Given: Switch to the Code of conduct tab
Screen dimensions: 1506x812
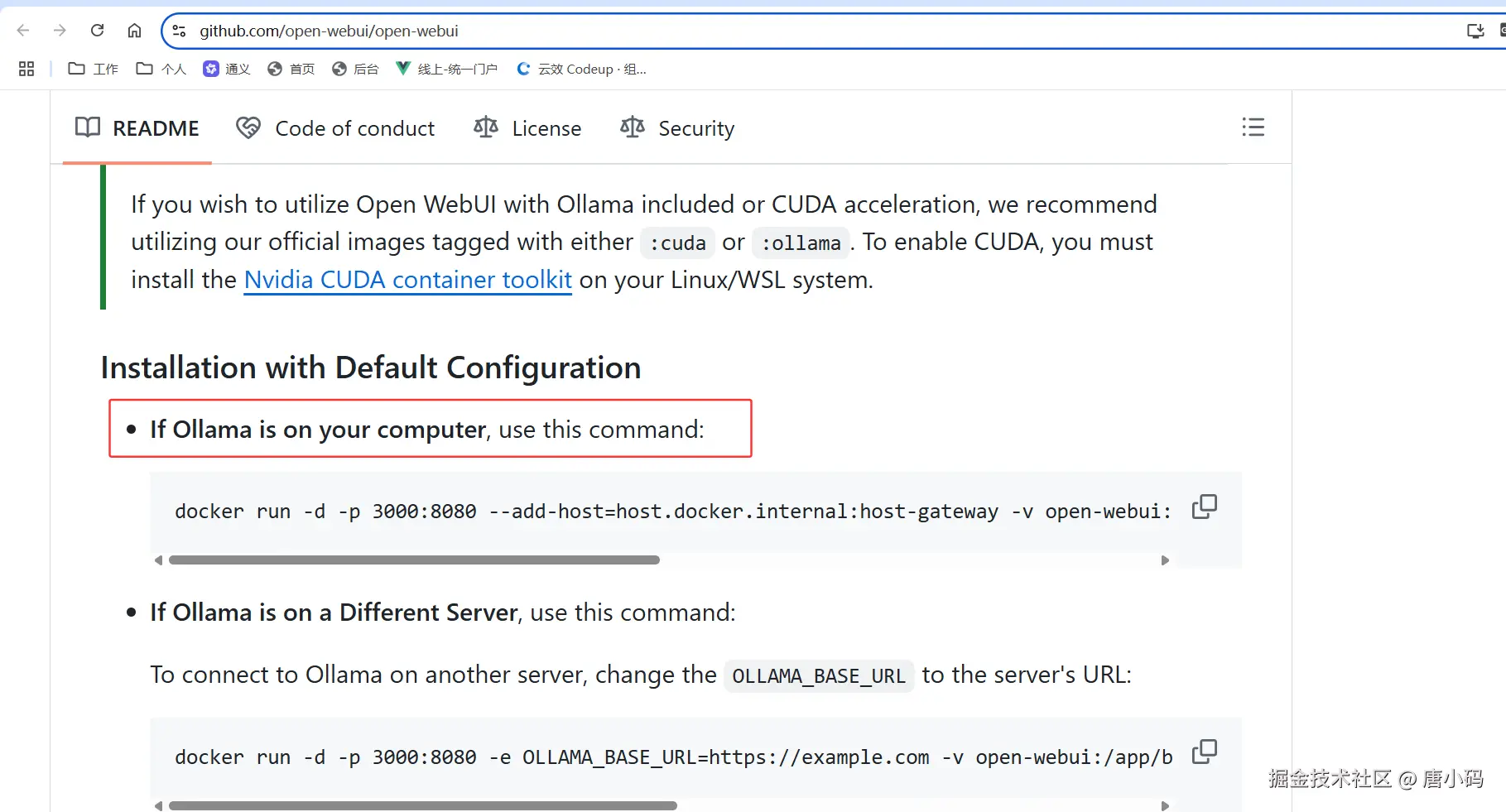Looking at the screenshot, I should [x=335, y=127].
